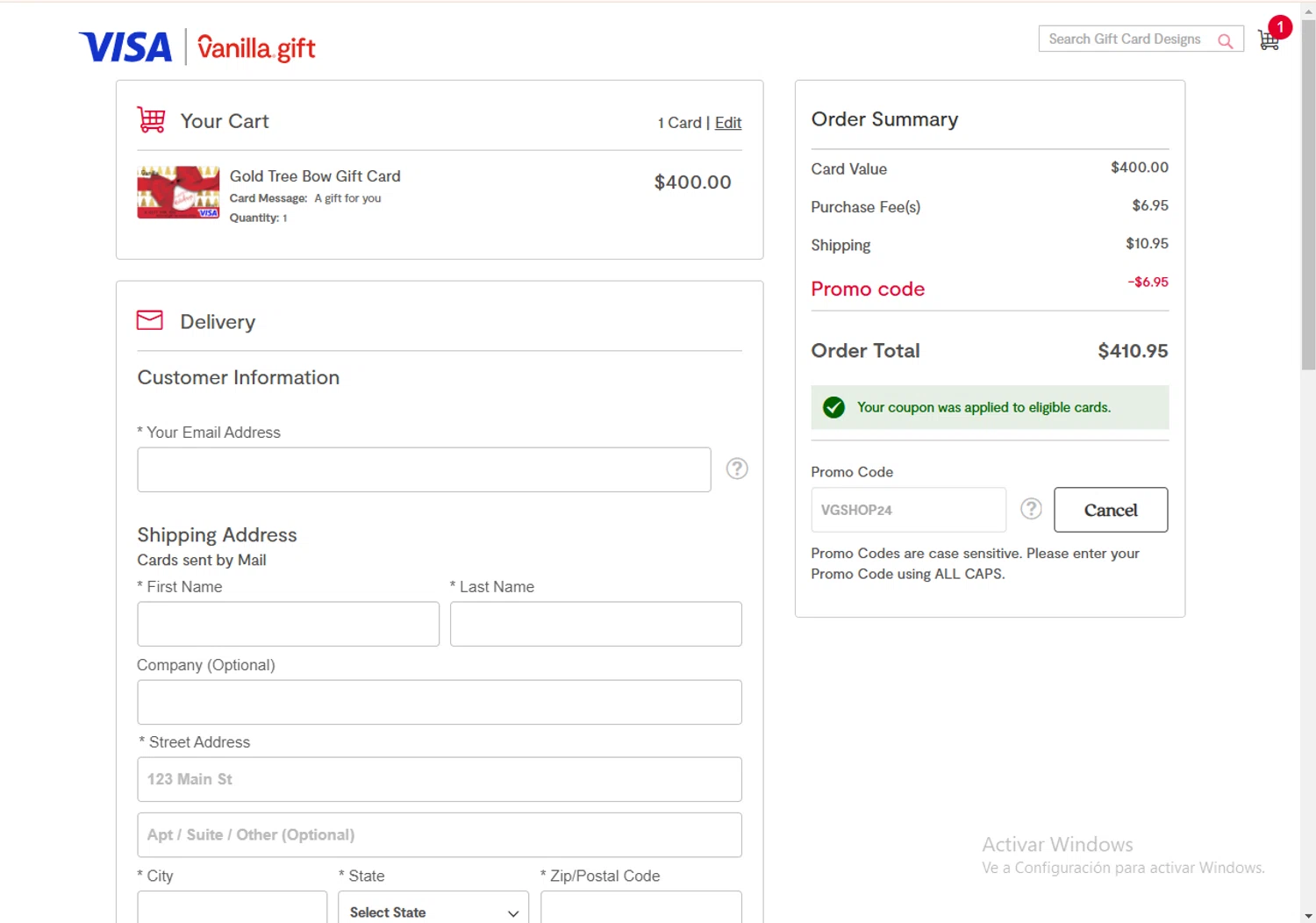This screenshot has width=1316, height=923.
Task: Click the red cart icon beside Your Cart
Action: pos(151,119)
